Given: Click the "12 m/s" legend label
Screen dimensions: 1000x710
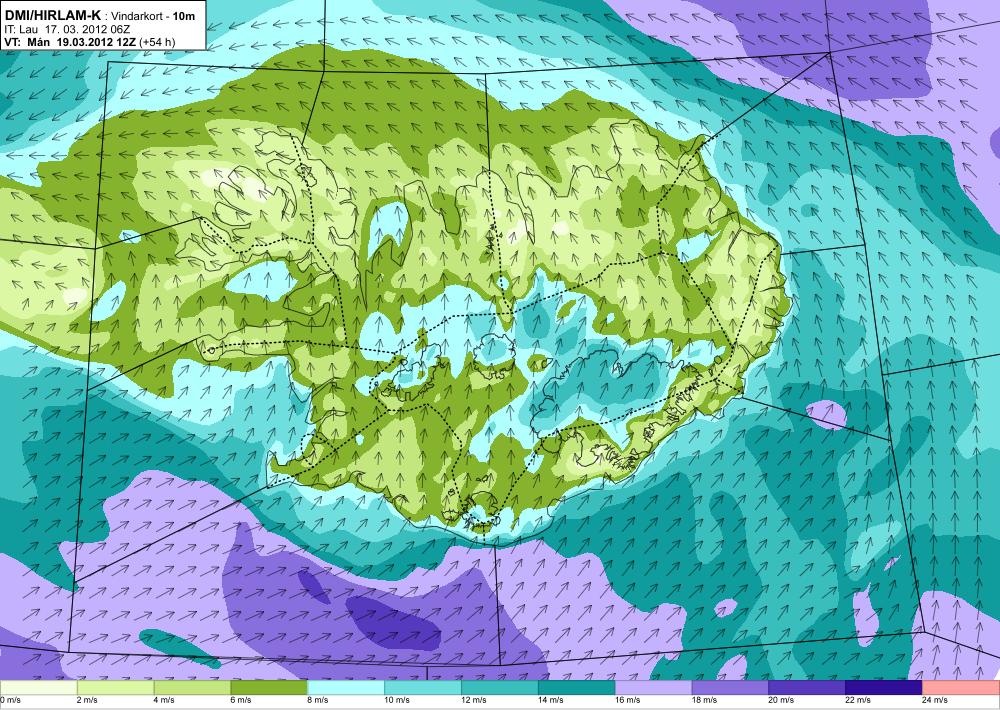Looking at the screenshot, I should tap(473, 700).
